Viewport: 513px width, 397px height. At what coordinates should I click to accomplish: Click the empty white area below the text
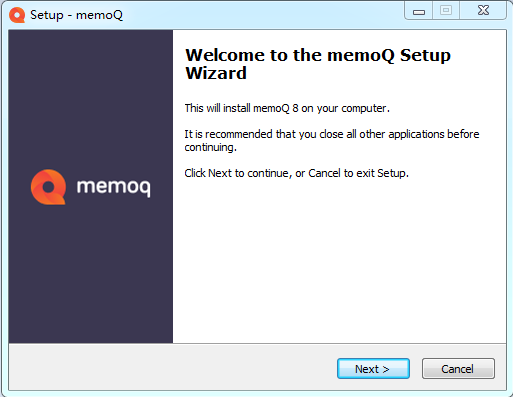coord(339,260)
